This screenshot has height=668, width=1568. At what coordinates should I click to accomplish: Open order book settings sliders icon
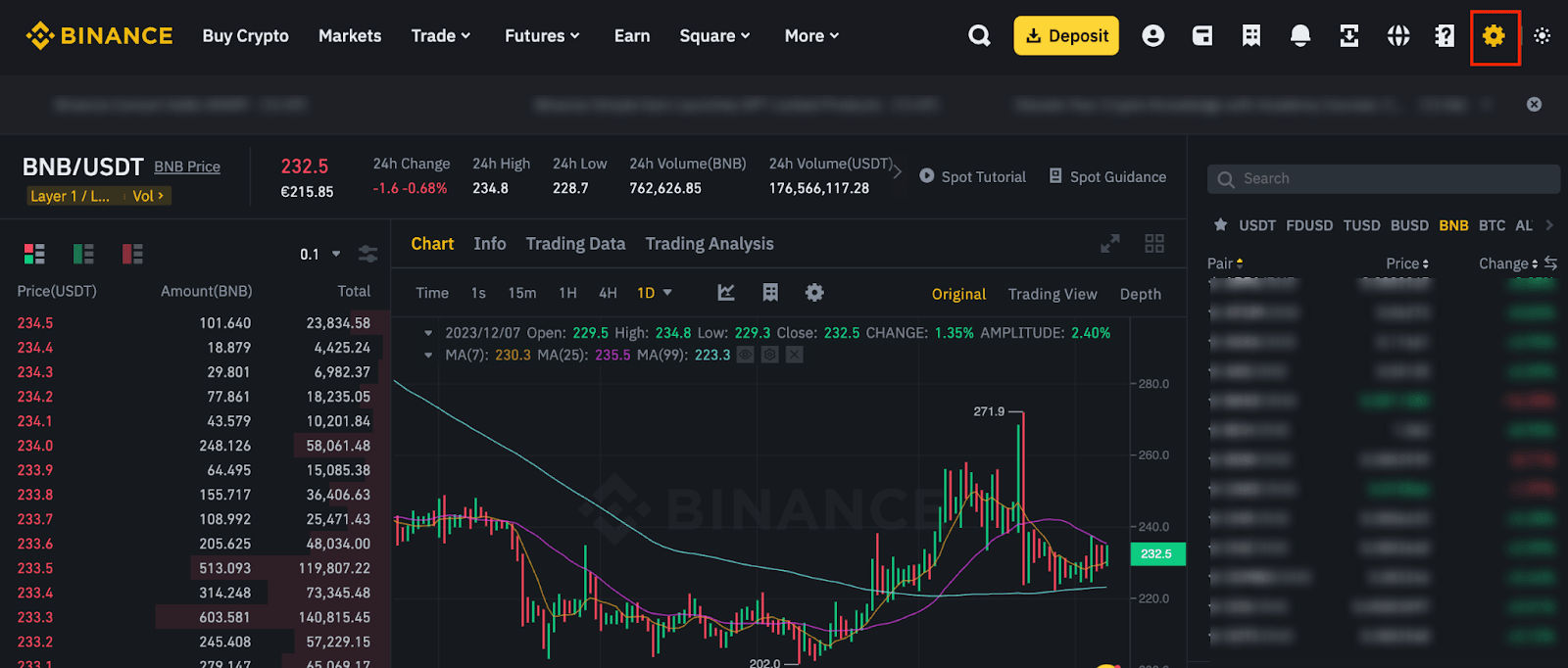tap(368, 254)
